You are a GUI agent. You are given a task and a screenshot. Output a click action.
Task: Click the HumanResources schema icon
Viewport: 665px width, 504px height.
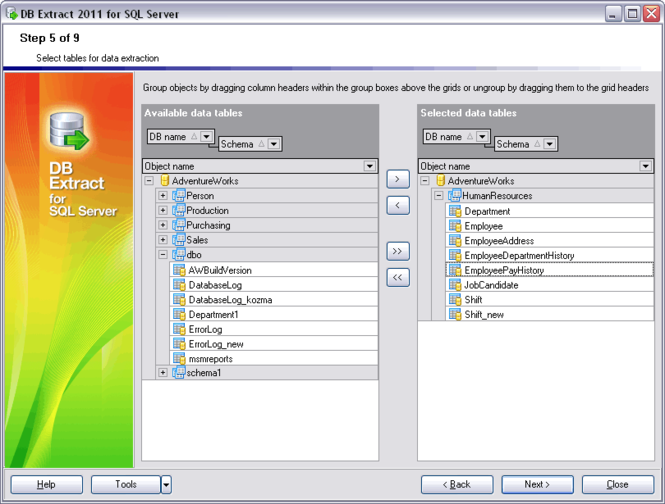454,196
